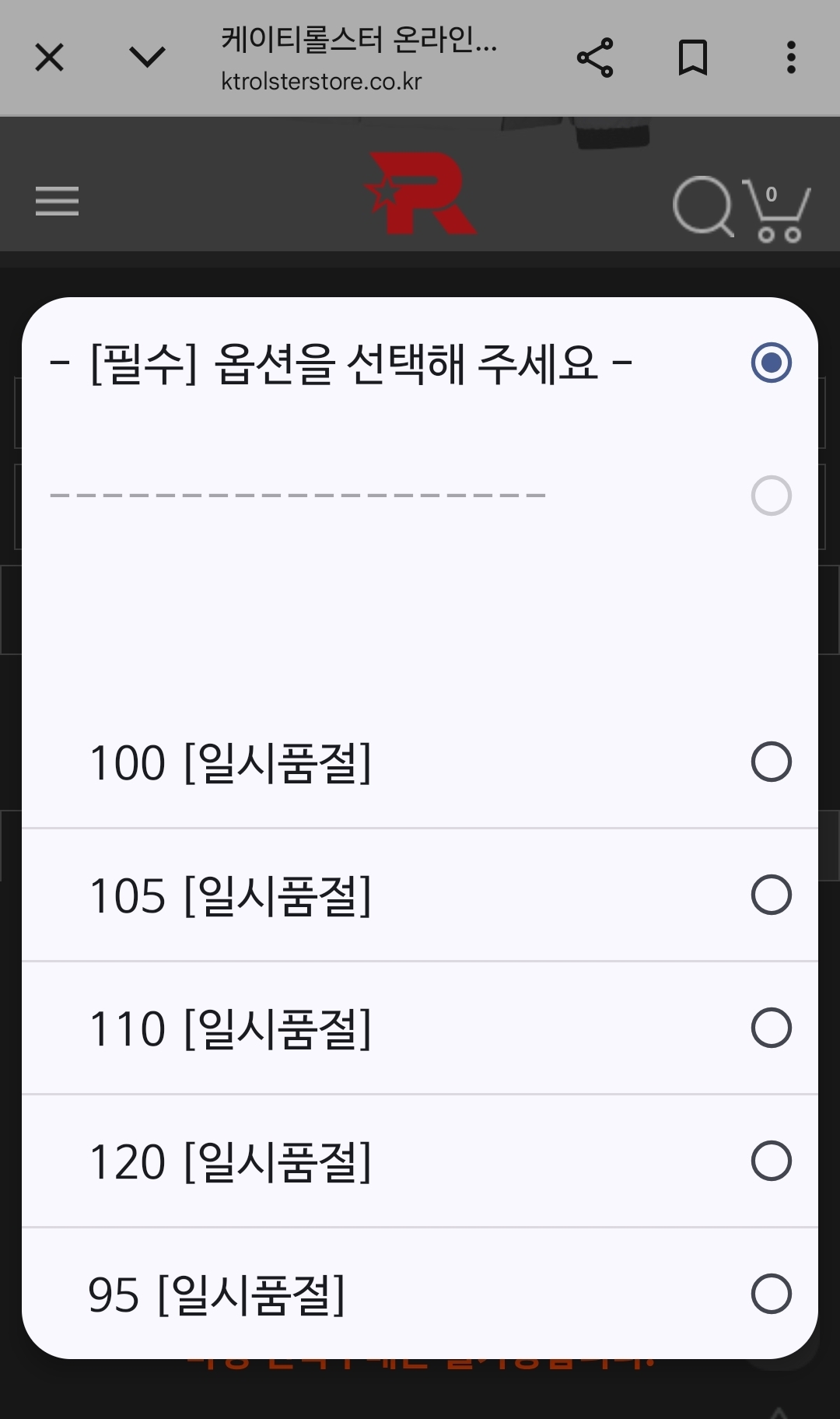Tap the 120 [일시품절] option label
Screen dimensions: 840x1419
coord(230,1161)
